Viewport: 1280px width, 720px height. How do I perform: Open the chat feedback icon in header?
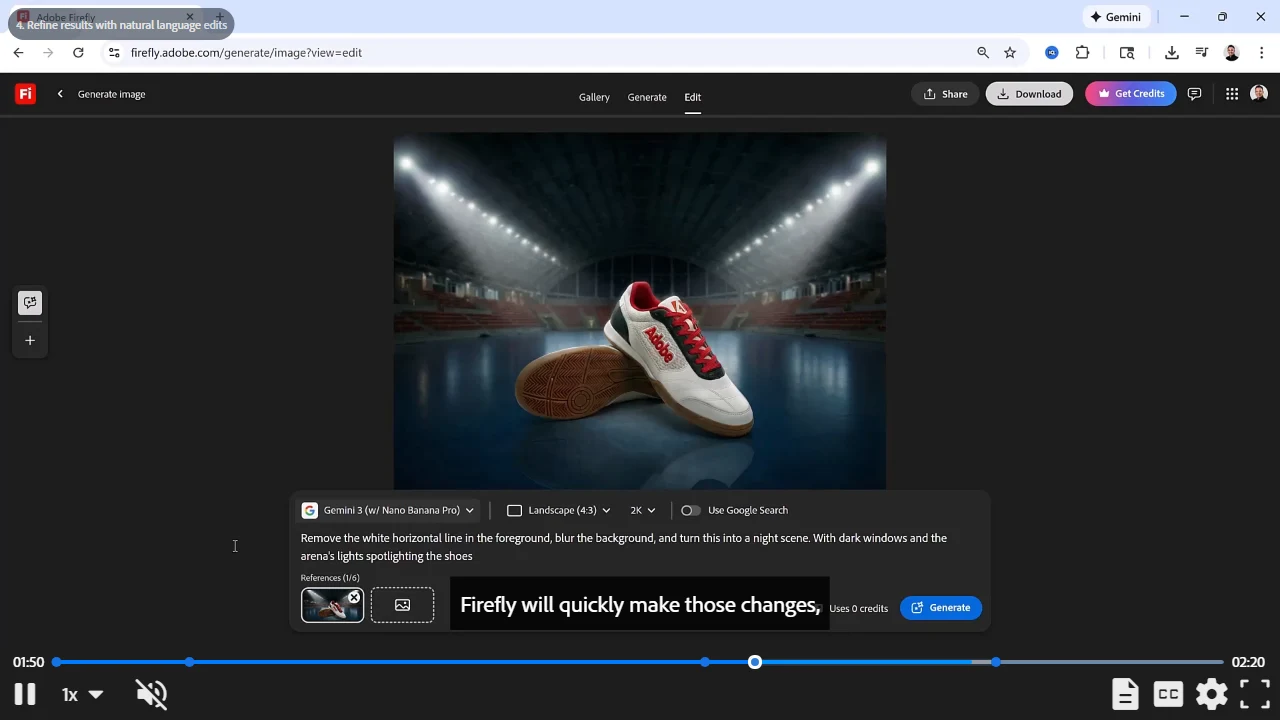coord(1194,94)
